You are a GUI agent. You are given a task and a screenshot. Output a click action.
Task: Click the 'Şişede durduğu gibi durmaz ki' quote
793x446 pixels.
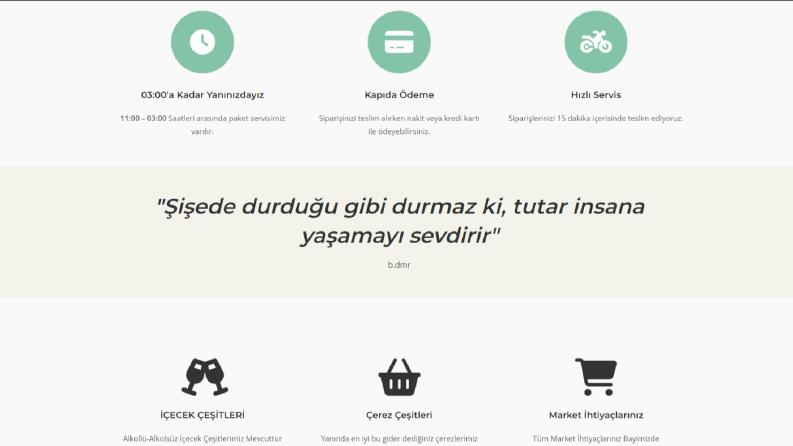(x=401, y=220)
